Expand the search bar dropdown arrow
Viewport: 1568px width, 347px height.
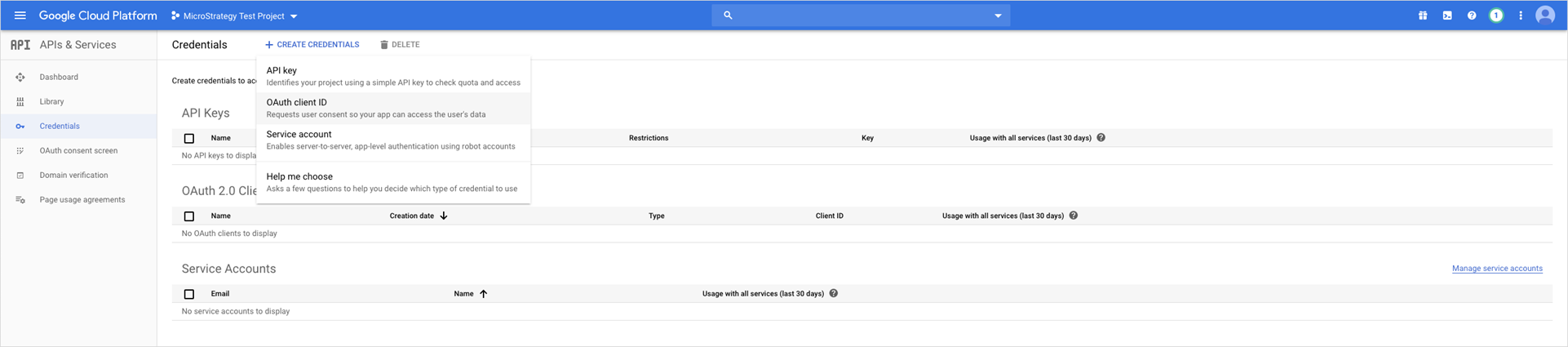pos(998,16)
